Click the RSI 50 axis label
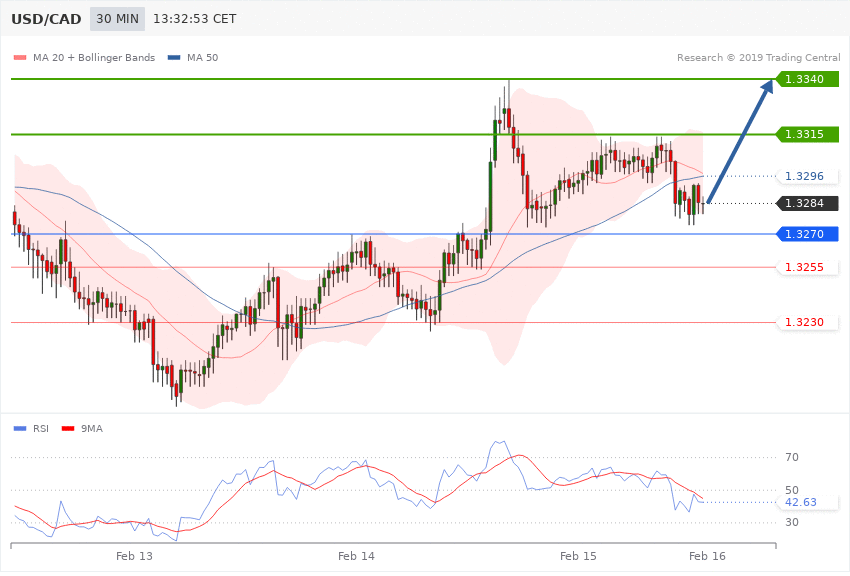This screenshot has height=576, width=850. [x=791, y=490]
